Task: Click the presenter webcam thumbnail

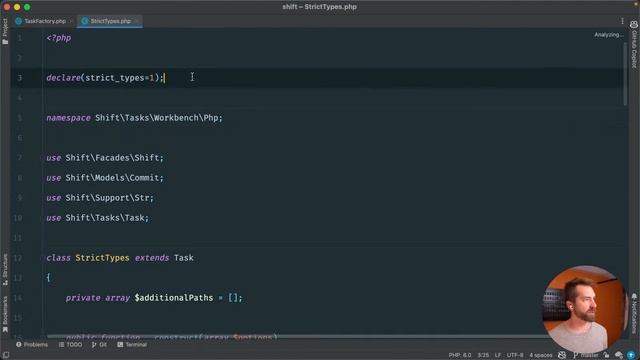Action: click(x=584, y=309)
